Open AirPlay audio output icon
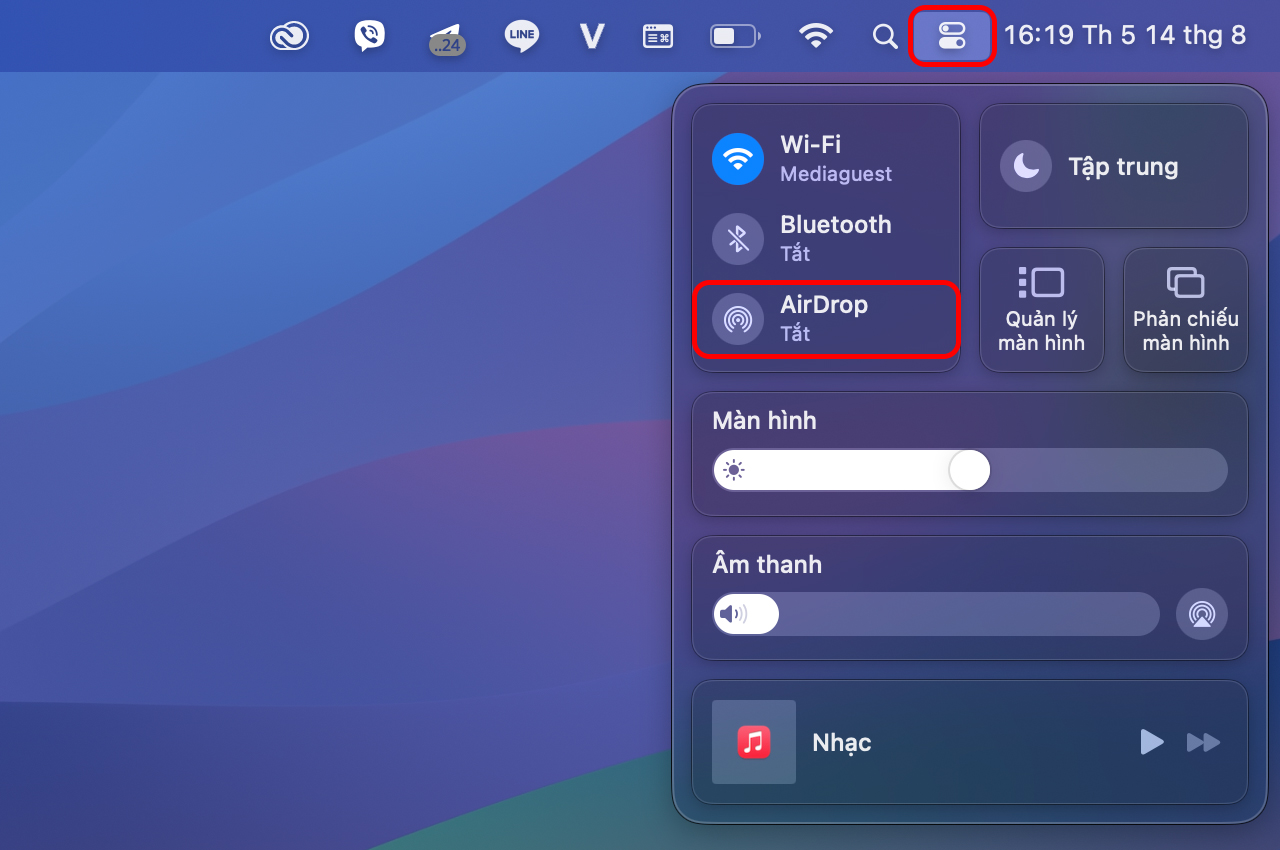Screen dimensions: 1280x850 pyautogui.click(x=1202, y=614)
